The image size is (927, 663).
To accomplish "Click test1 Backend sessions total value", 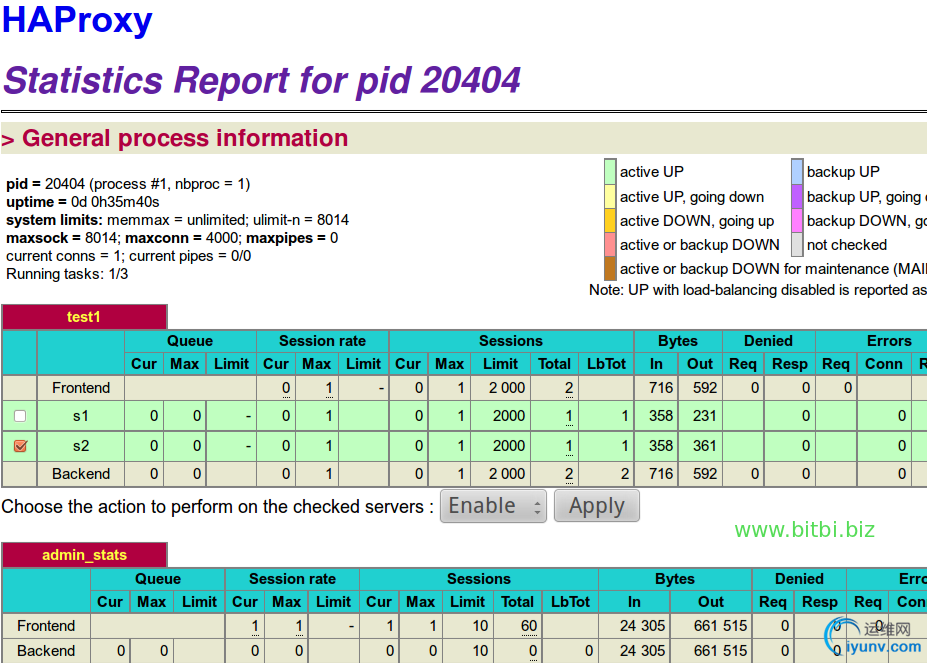I will [569, 474].
